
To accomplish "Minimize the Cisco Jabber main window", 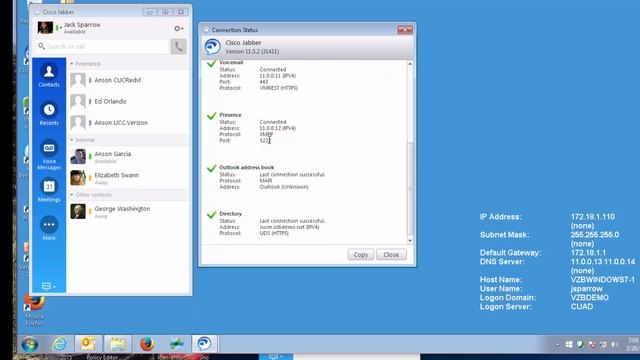I will [150, 12].
